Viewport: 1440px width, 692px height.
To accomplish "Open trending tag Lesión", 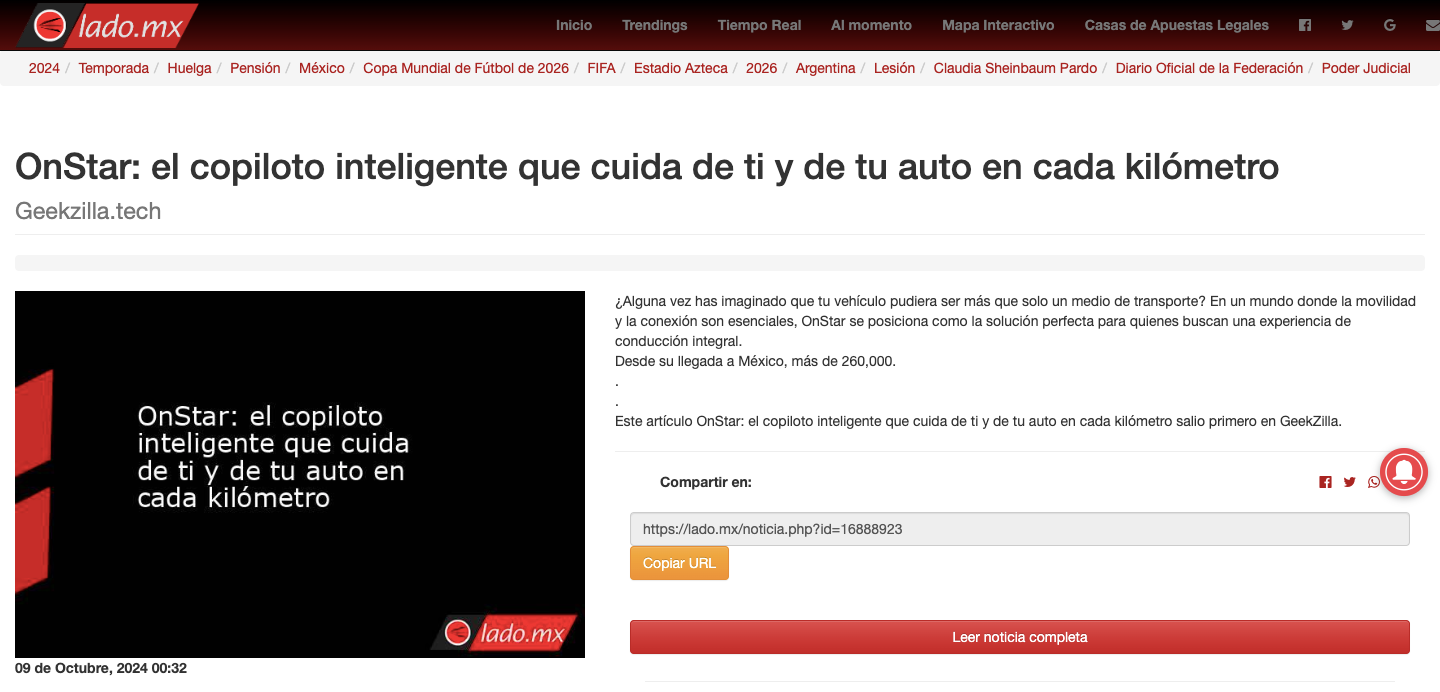I will coord(894,68).
